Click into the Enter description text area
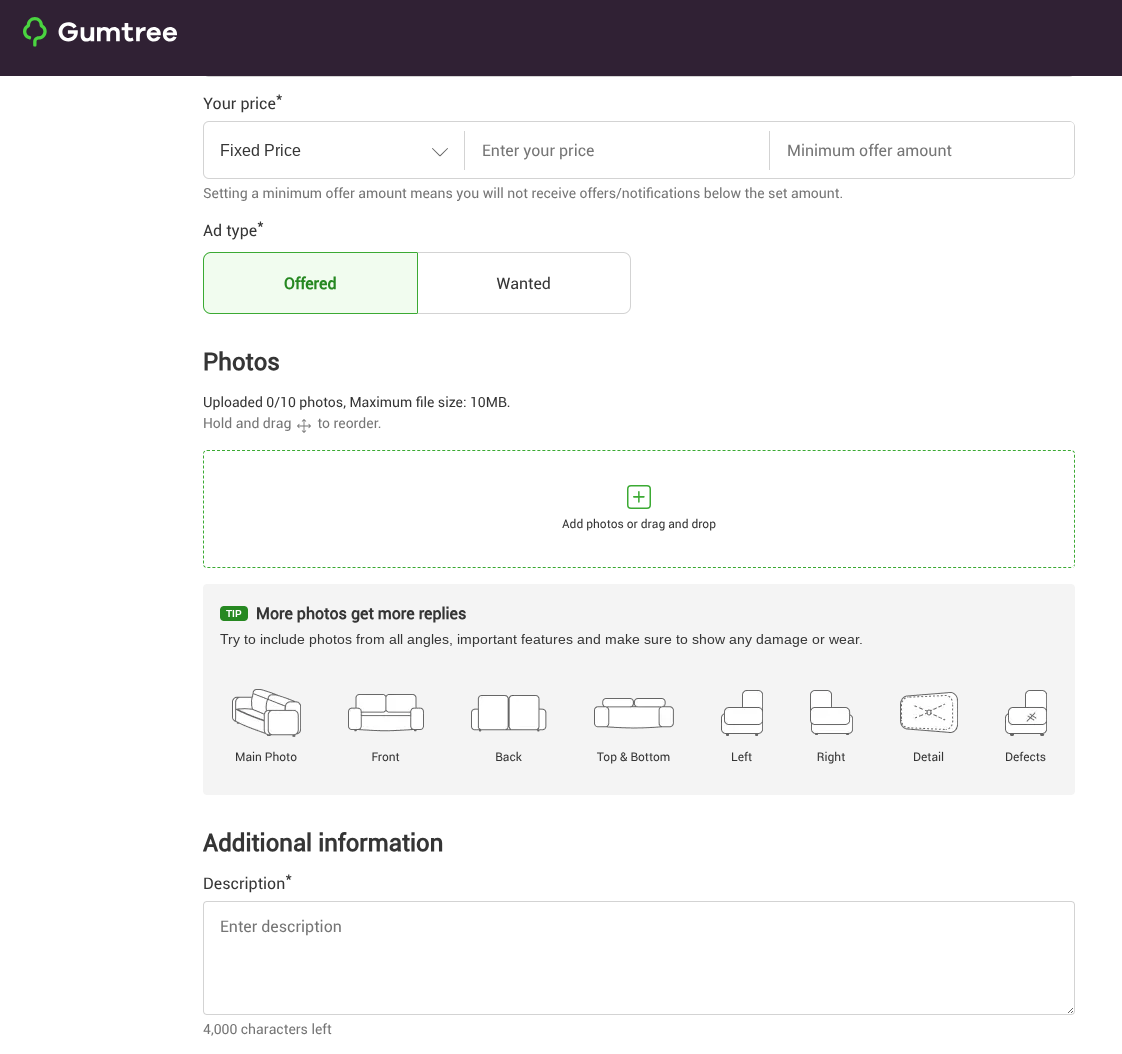 click(x=638, y=958)
